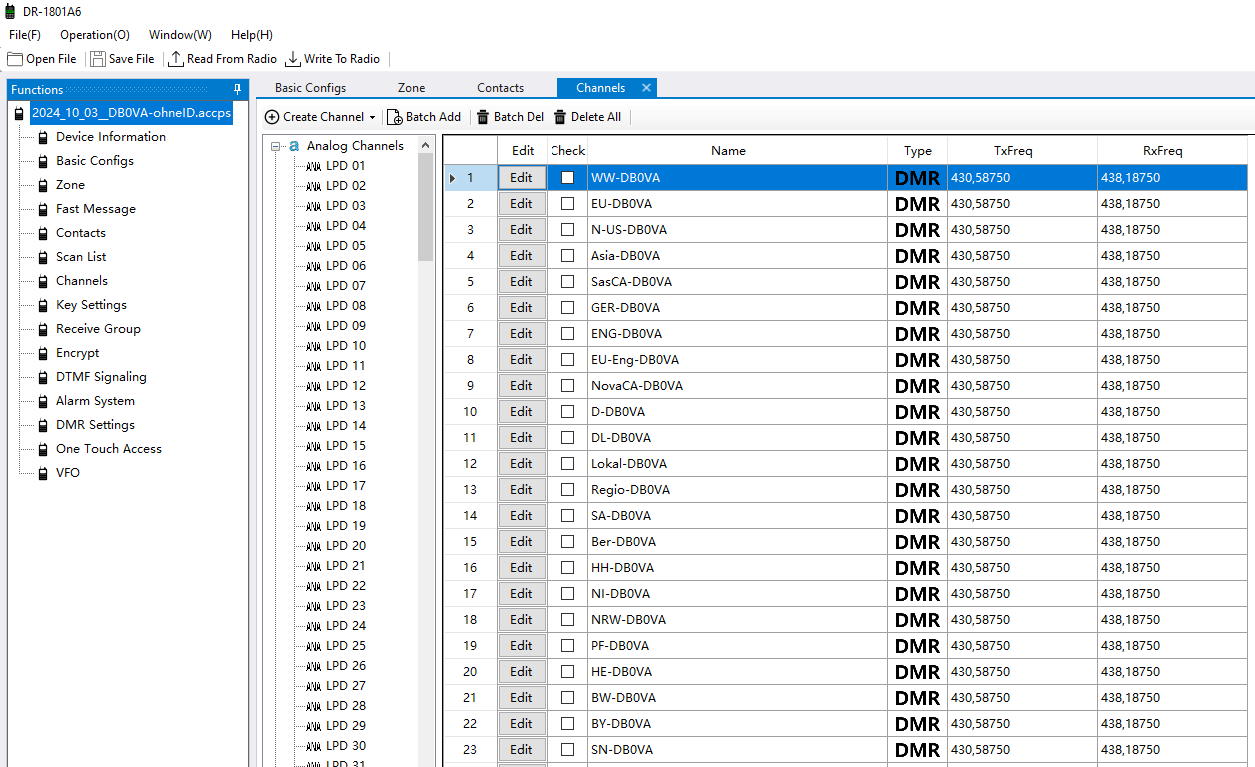Edit the BY-DB0VA channel
Screen dimensions: 1255x767
coord(522,723)
